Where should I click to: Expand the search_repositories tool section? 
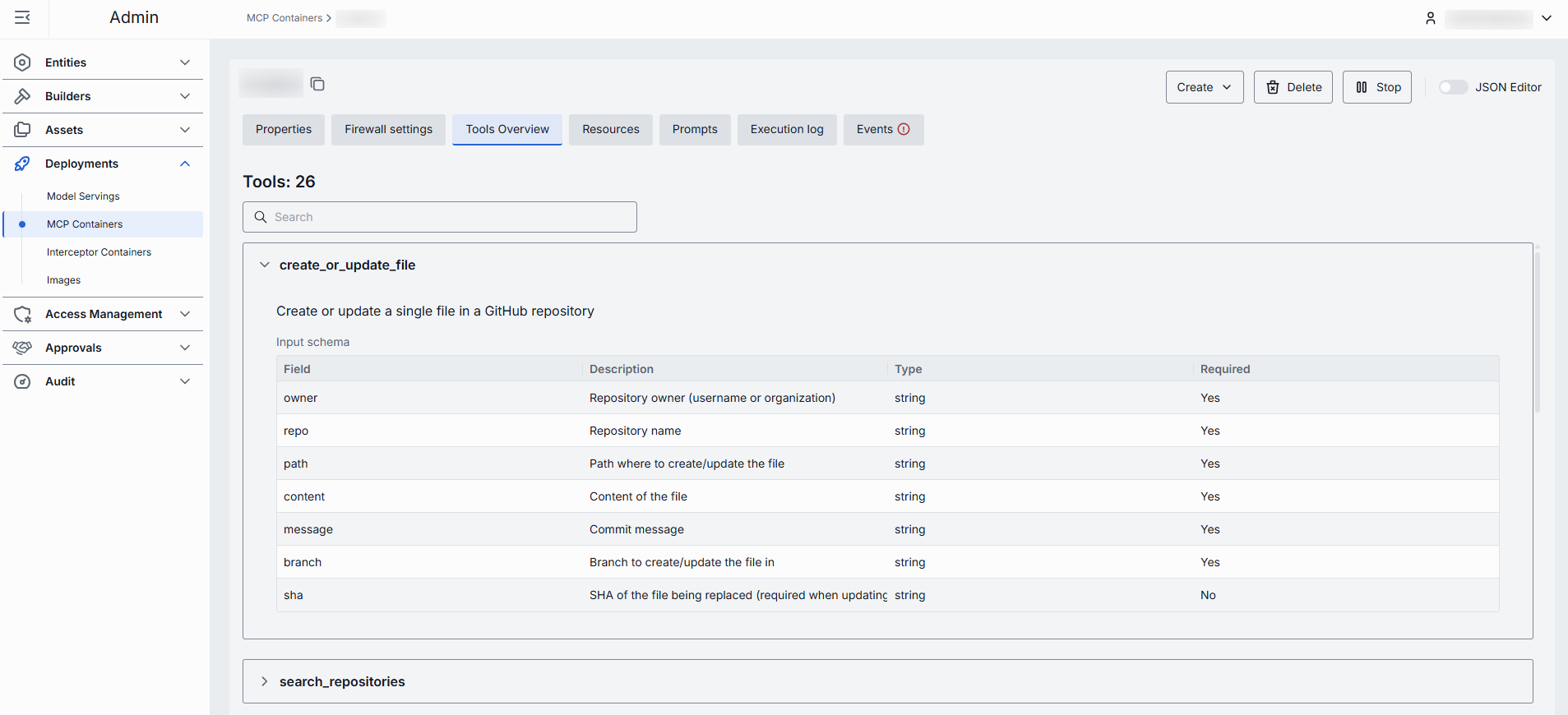(x=264, y=681)
